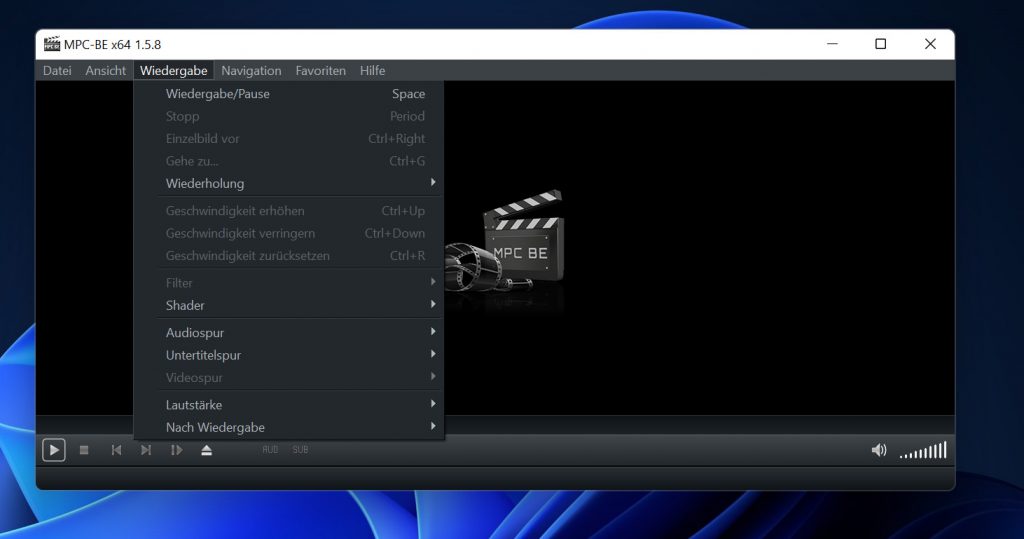Expand the Wiederholung submenu
The height and width of the screenshot is (539, 1024).
point(289,184)
